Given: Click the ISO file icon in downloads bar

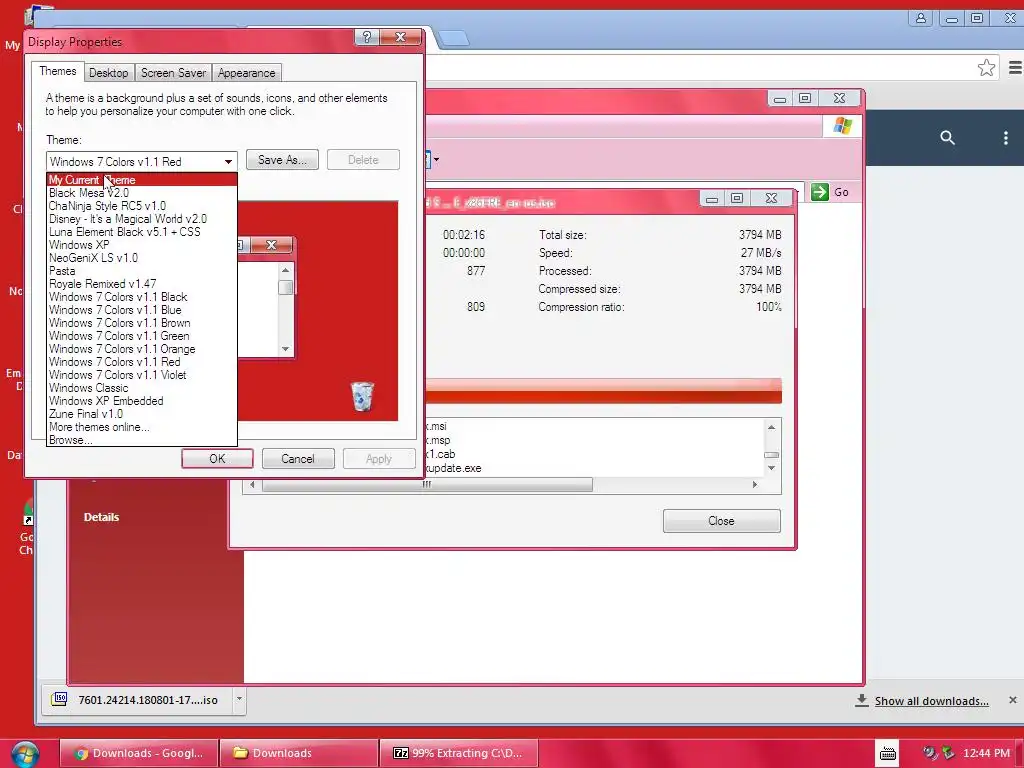Looking at the screenshot, I should coord(59,699).
